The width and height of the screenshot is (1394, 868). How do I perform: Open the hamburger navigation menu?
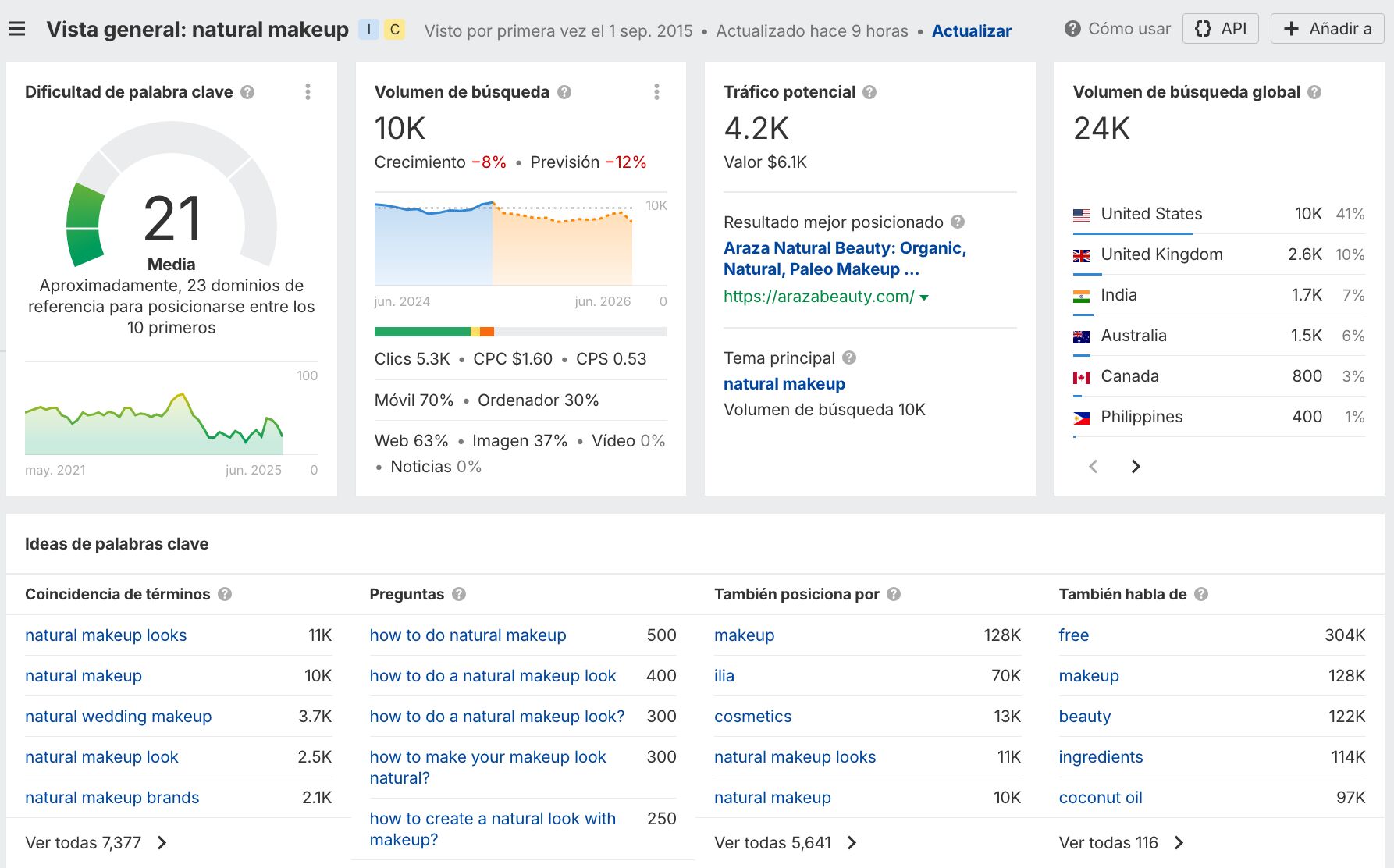[x=16, y=28]
